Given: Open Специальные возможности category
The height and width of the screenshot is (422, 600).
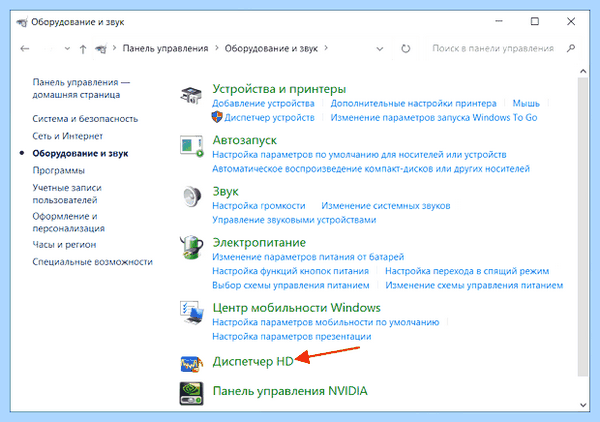Looking at the screenshot, I should tap(92, 262).
